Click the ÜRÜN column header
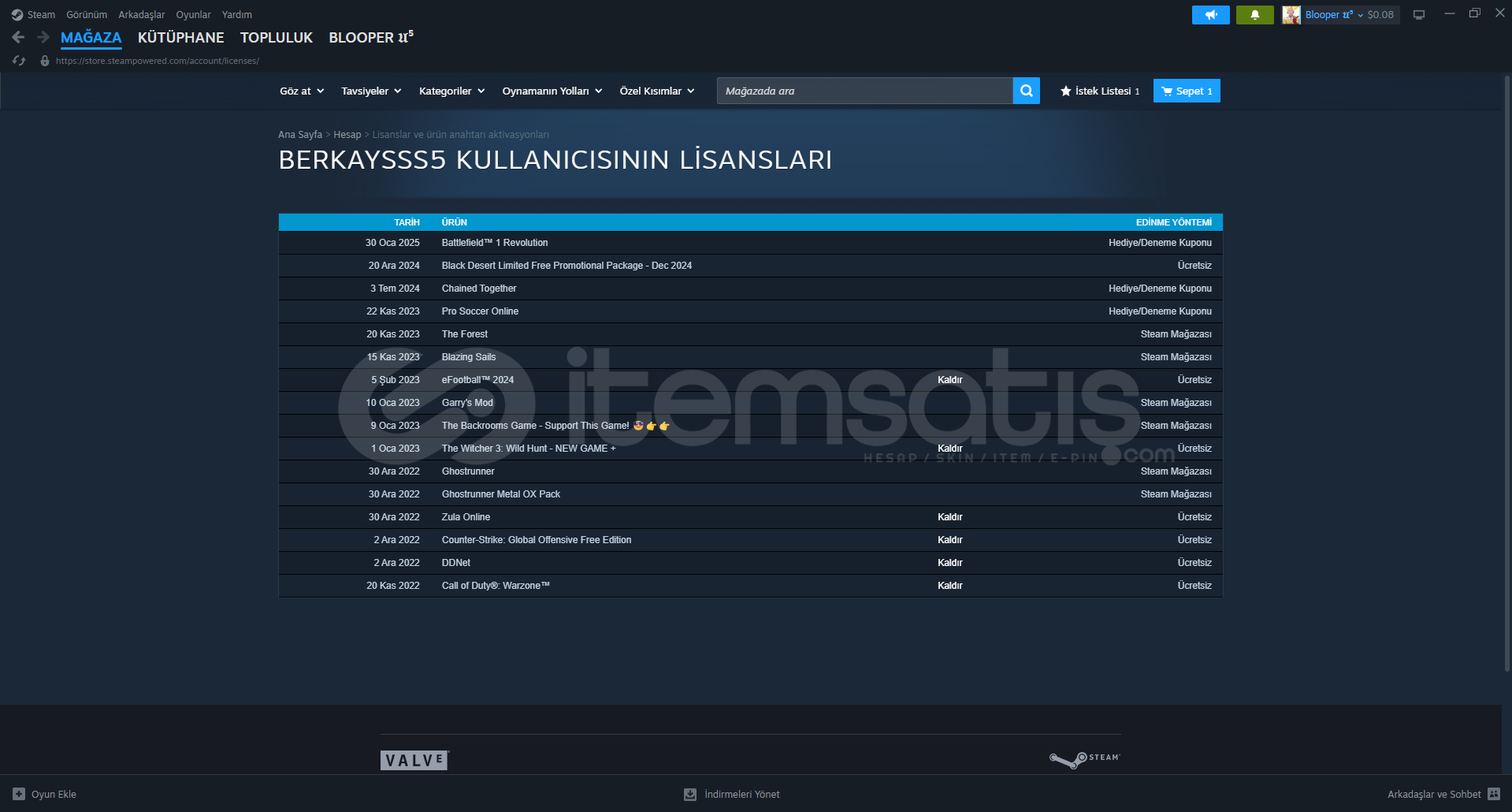 [x=455, y=222]
